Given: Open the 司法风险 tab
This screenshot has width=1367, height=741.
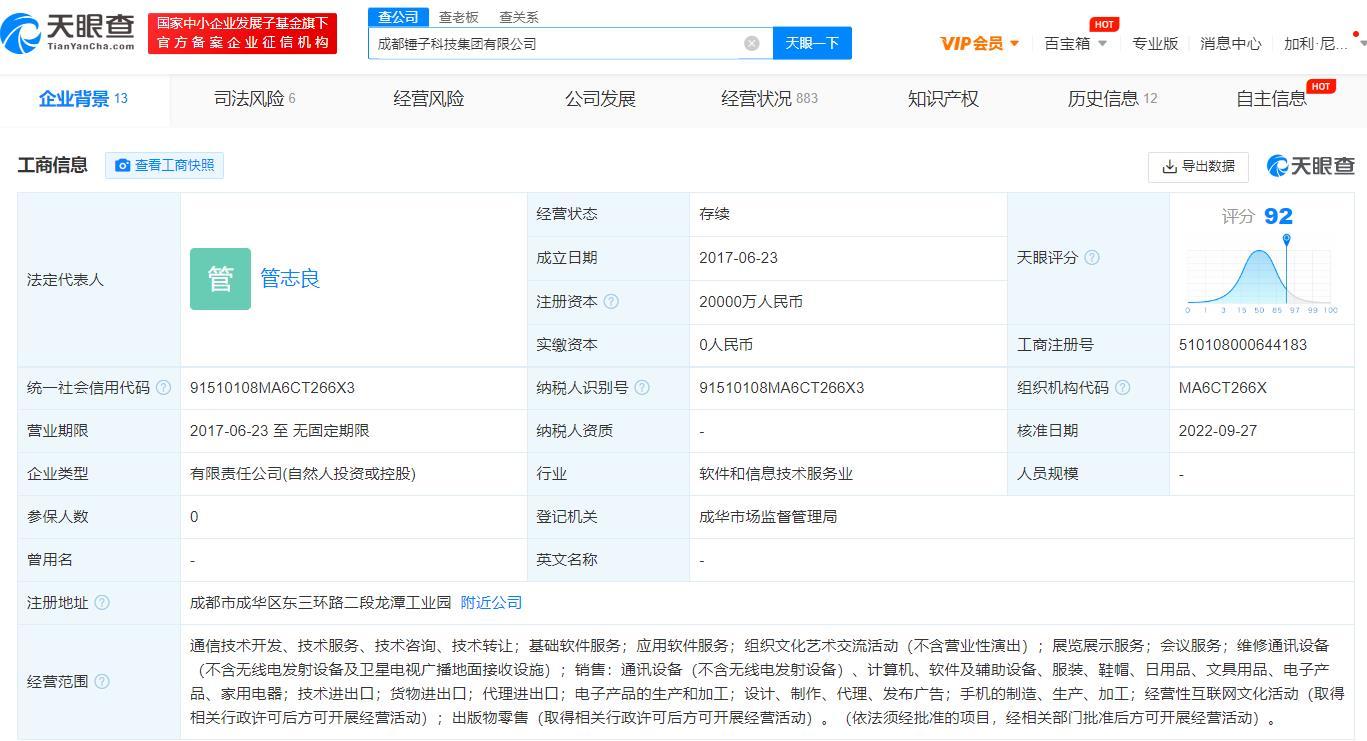Looking at the screenshot, I should [255, 99].
